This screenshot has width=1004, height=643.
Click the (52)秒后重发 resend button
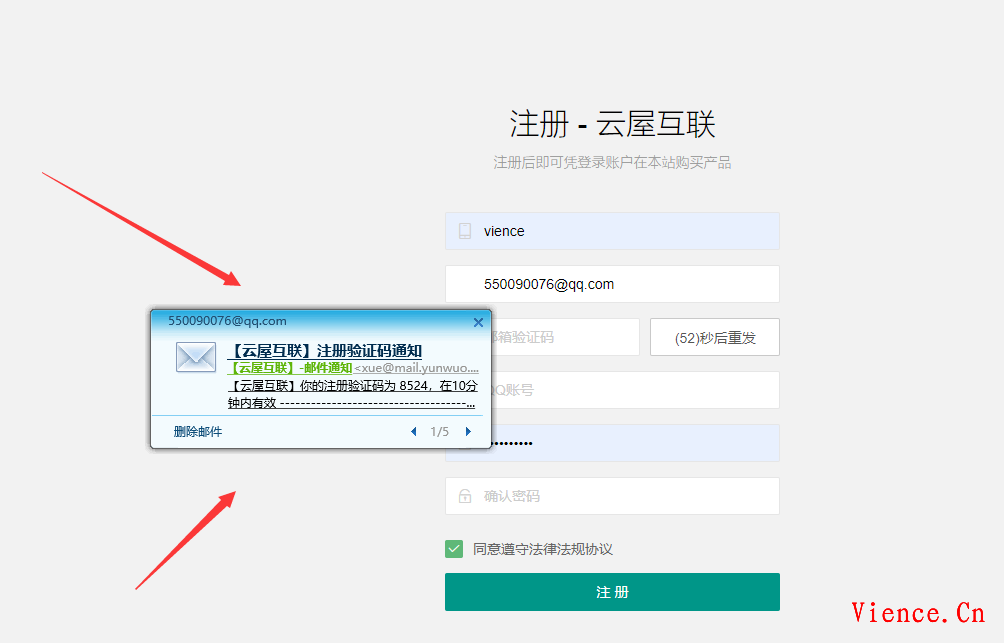pos(714,338)
